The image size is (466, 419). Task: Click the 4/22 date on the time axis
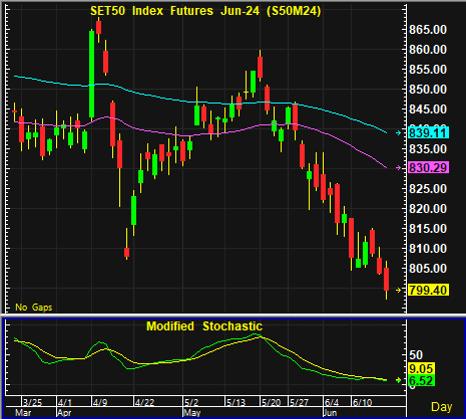(145, 402)
